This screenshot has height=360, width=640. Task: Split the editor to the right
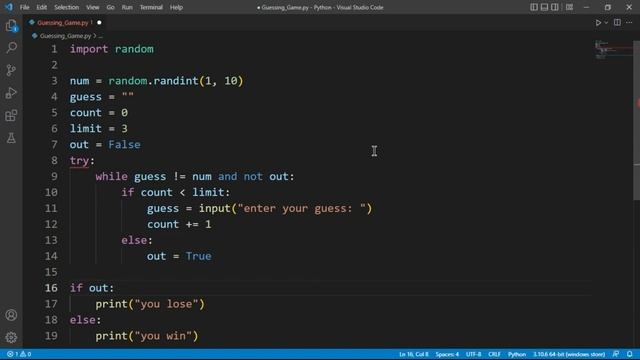pyautogui.click(x=617, y=23)
